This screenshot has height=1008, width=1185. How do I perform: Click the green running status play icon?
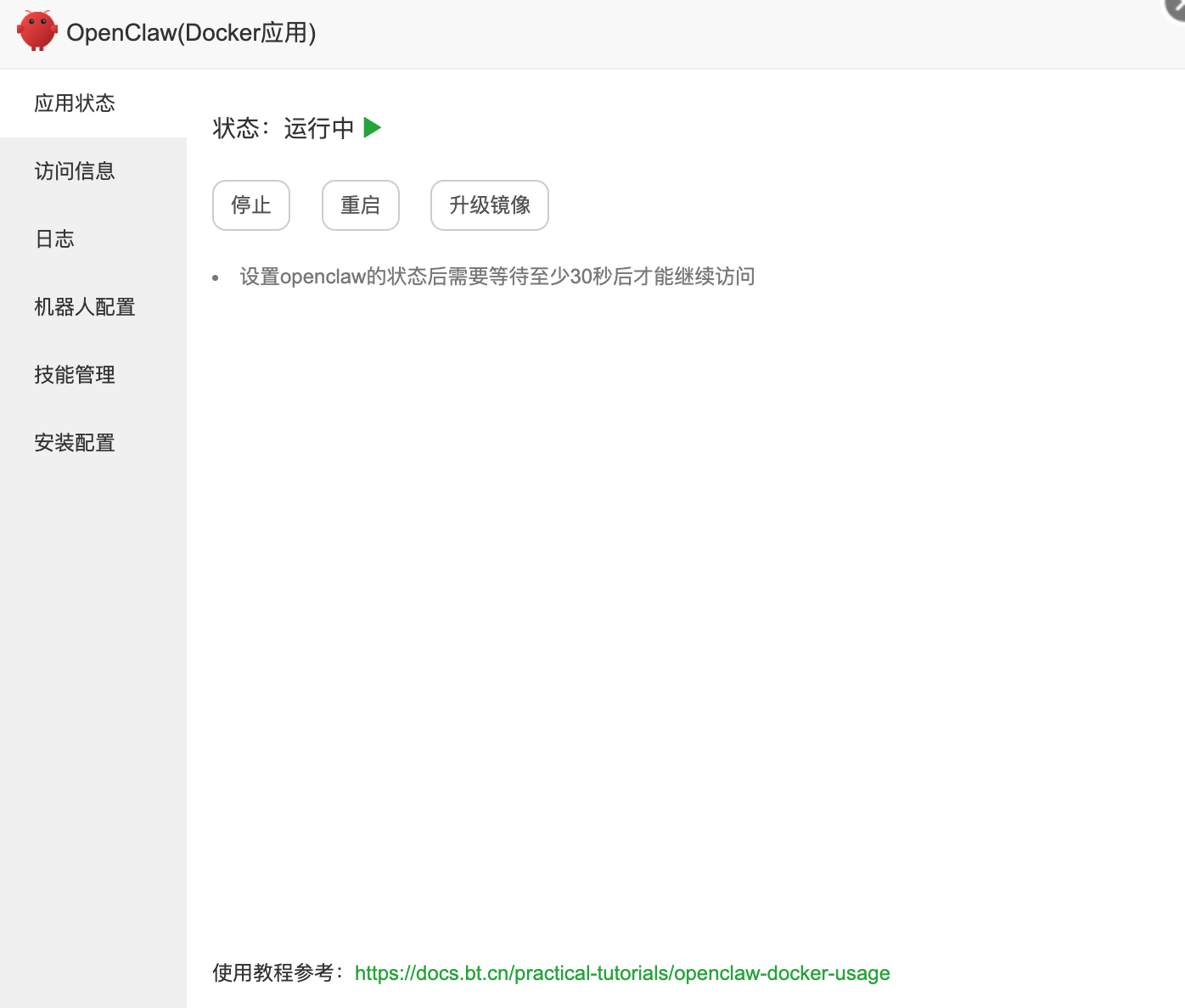(x=372, y=127)
